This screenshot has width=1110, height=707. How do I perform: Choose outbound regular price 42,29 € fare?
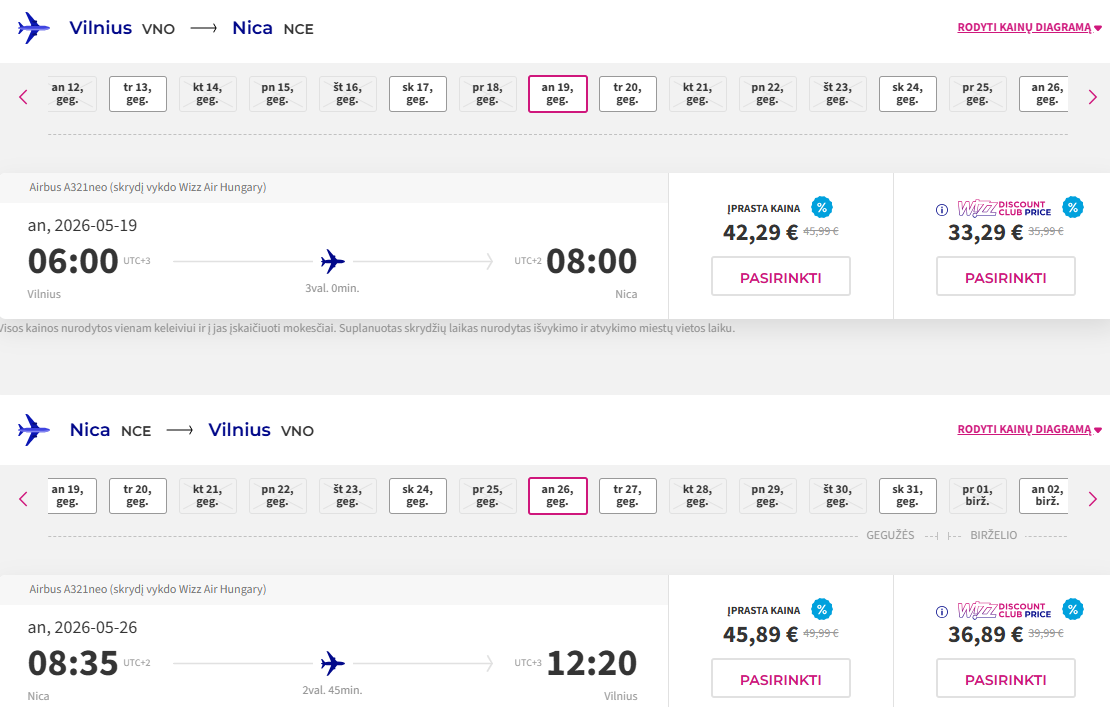click(x=780, y=277)
